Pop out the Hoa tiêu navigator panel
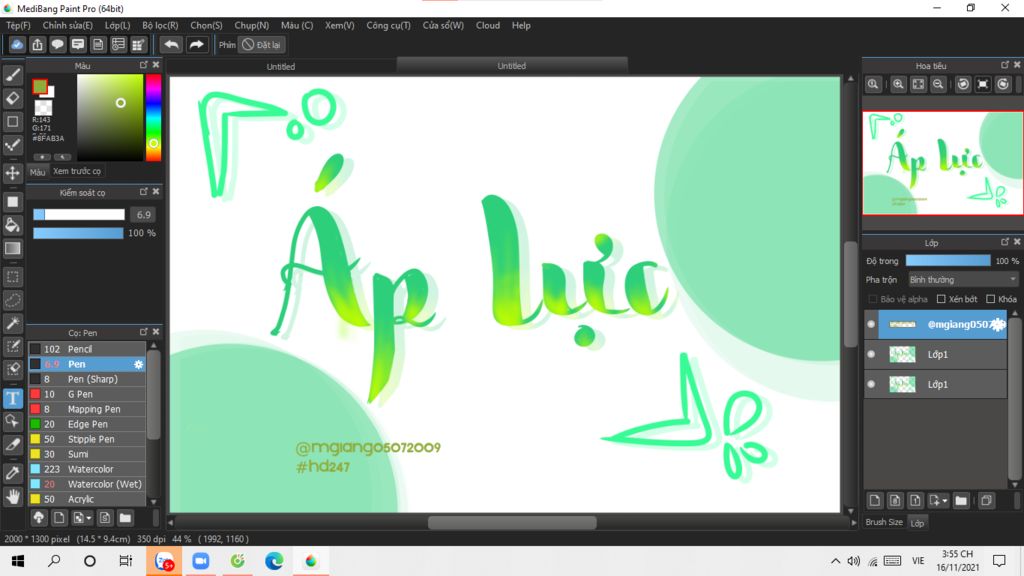Viewport: 1024px width, 576px height. point(1005,65)
